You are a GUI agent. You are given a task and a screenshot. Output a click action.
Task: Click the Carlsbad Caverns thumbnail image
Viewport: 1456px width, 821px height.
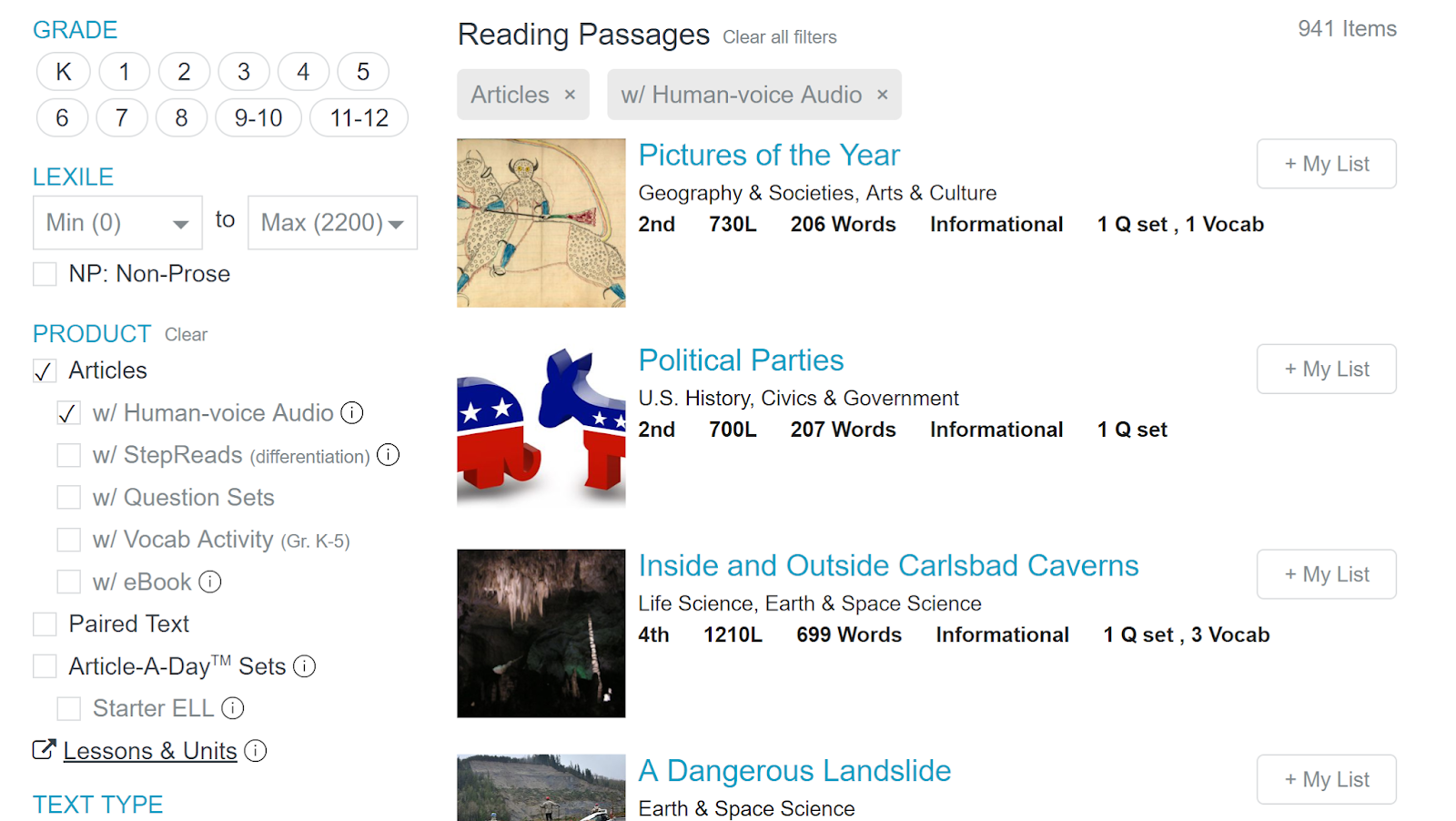point(541,633)
